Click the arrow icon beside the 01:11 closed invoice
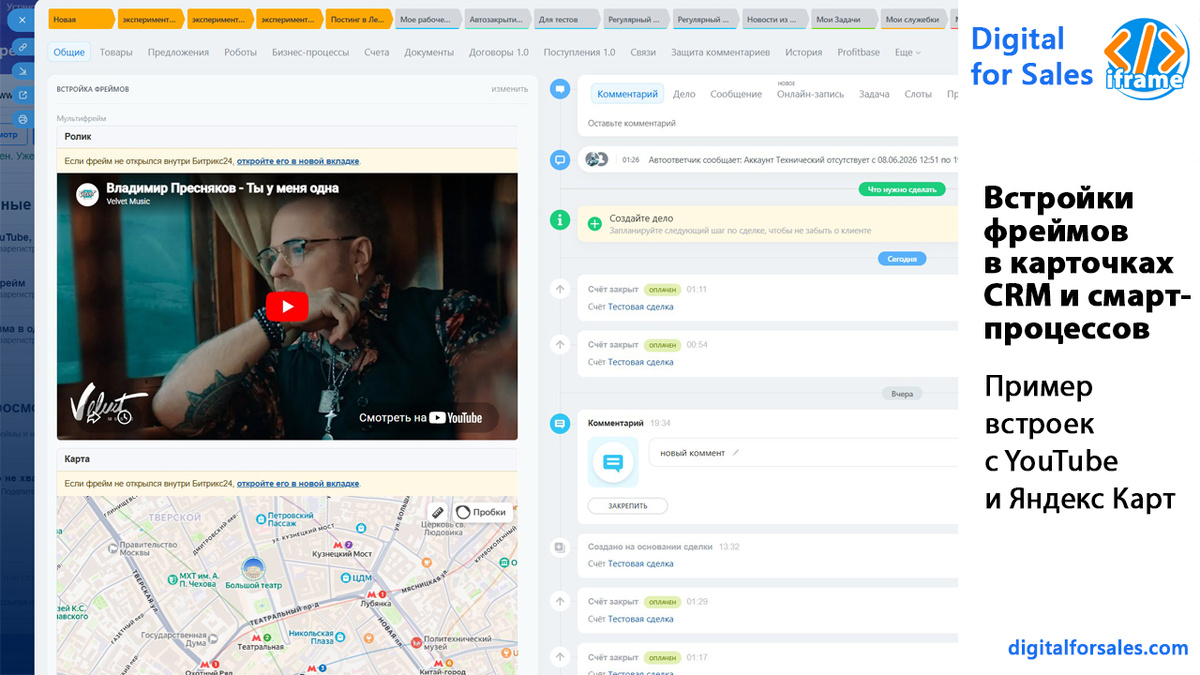Screen dimensions: 1200x675 tap(561, 289)
